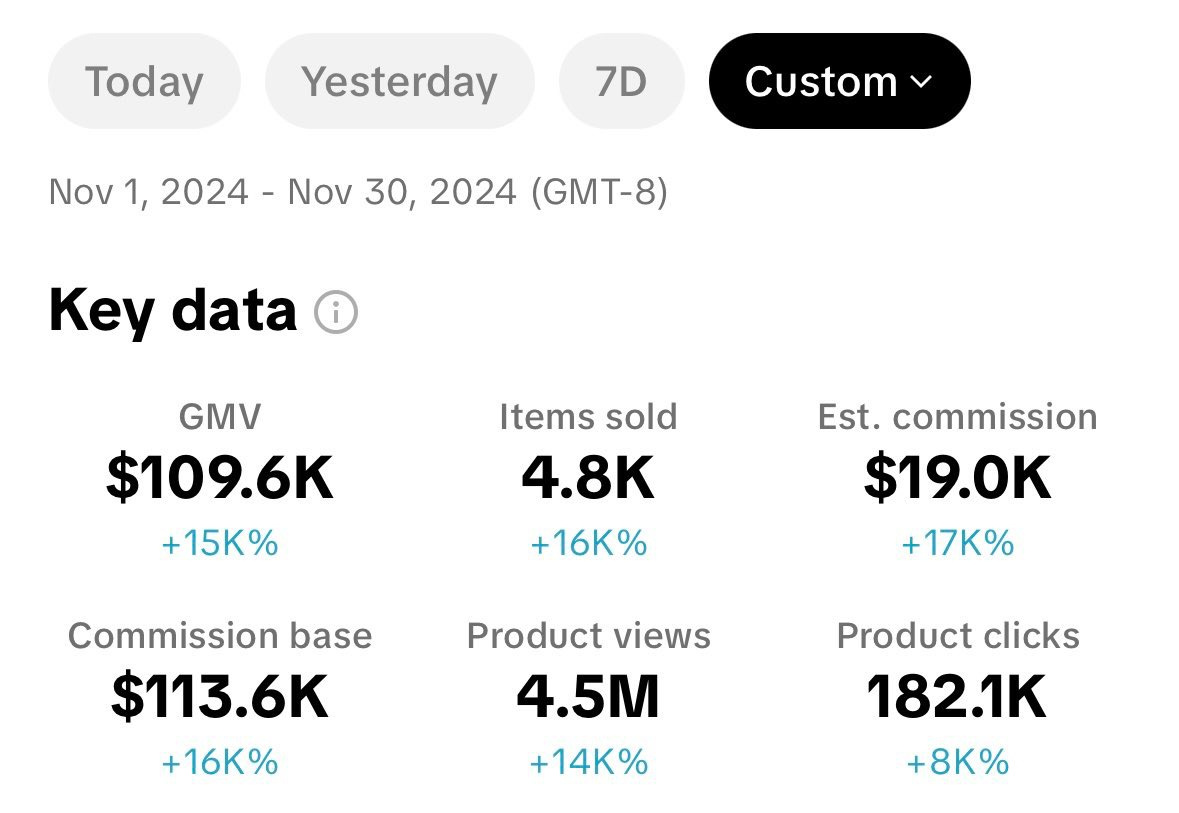Select the 7D time range tab
1179x813 pixels.
[x=621, y=81]
